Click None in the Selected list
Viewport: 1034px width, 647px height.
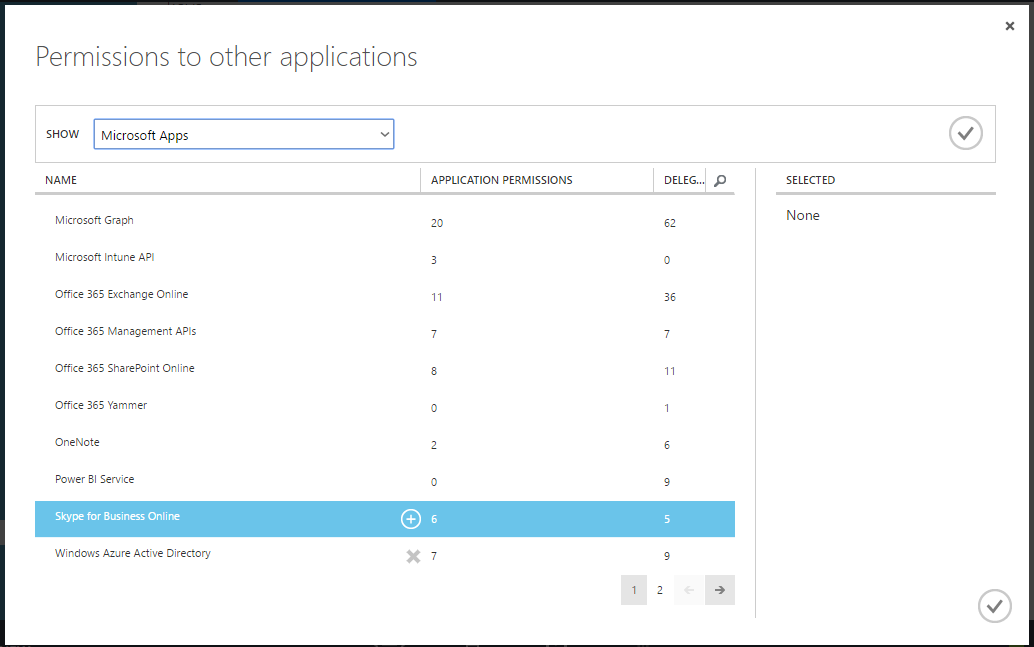(803, 215)
